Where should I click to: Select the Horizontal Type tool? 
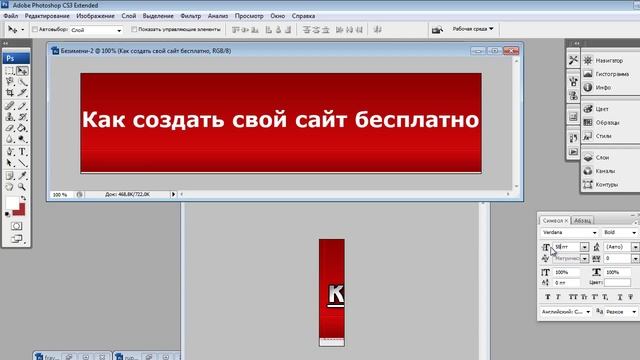coord(22,152)
